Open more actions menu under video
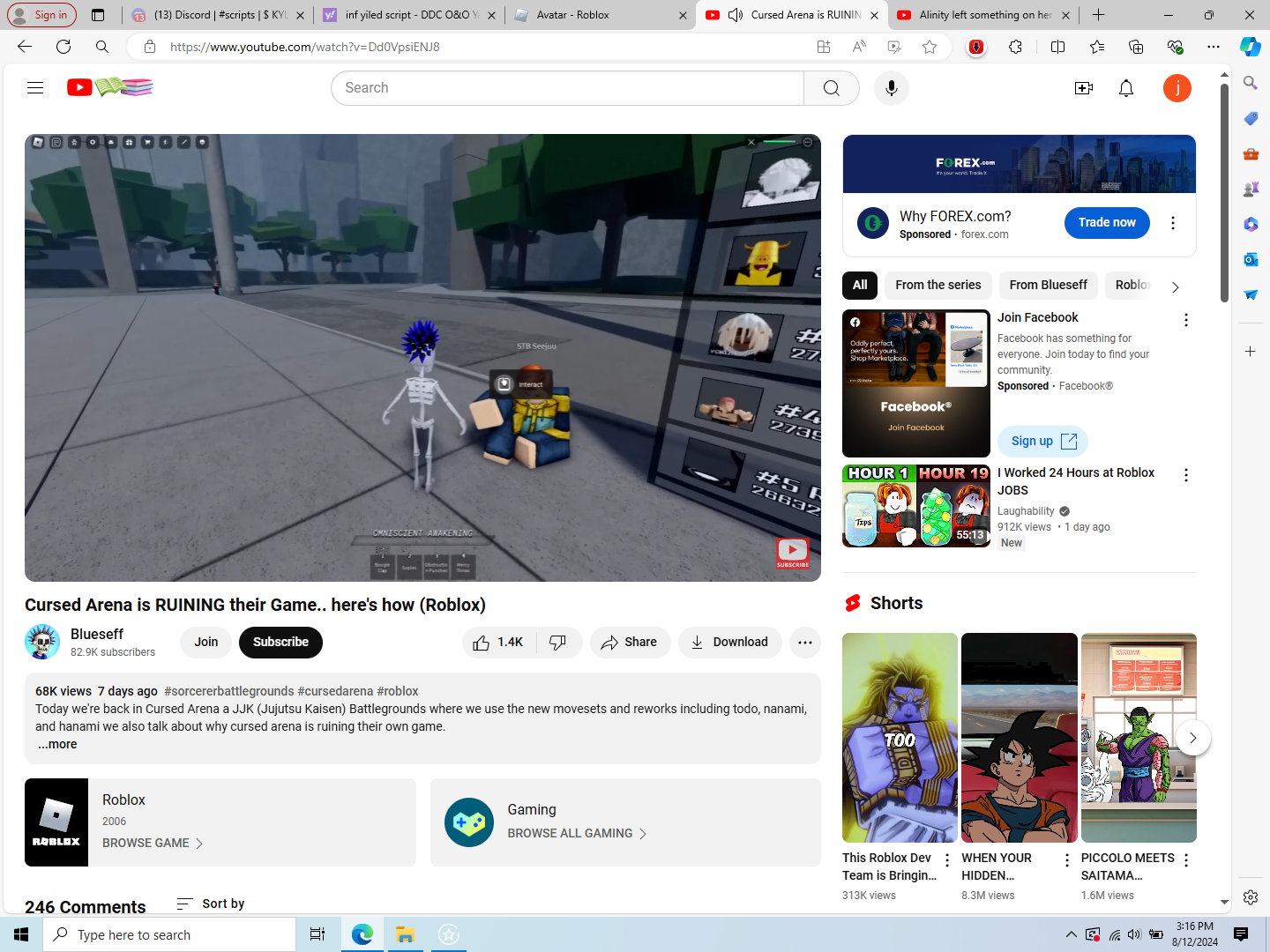Image resolution: width=1270 pixels, height=952 pixels. click(805, 643)
